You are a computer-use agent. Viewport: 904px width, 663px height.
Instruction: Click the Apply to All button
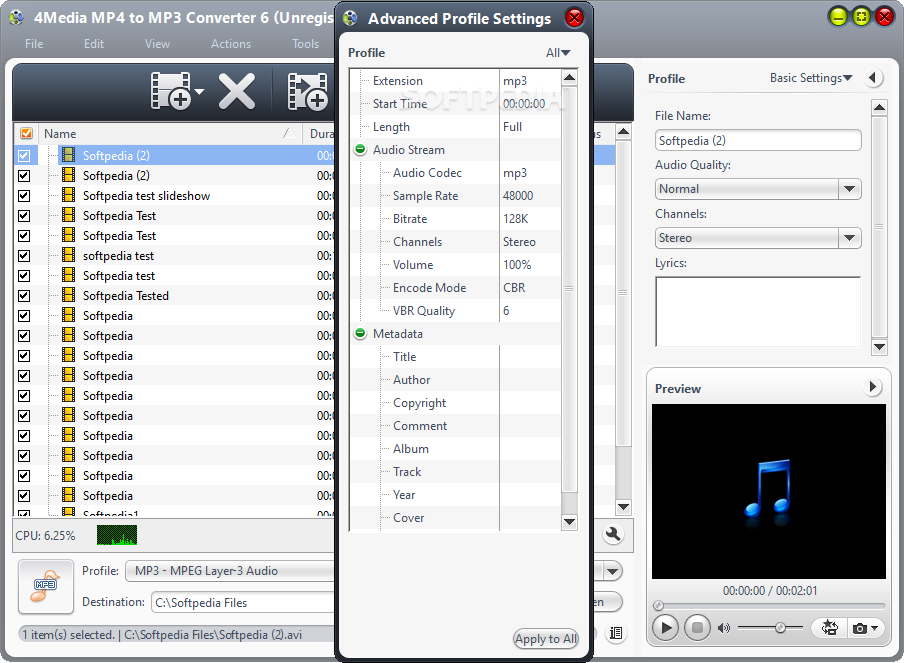(x=546, y=638)
